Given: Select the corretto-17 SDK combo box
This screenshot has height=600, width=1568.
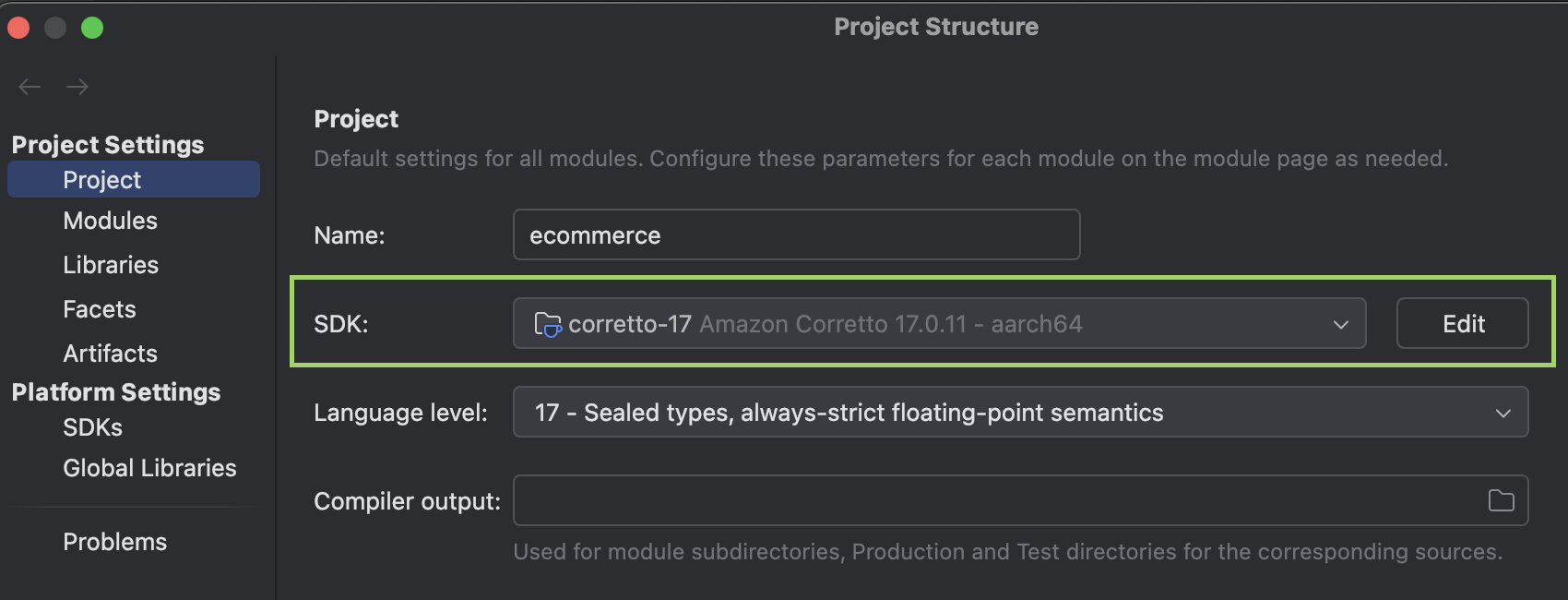Looking at the screenshot, I should tap(922, 324).
